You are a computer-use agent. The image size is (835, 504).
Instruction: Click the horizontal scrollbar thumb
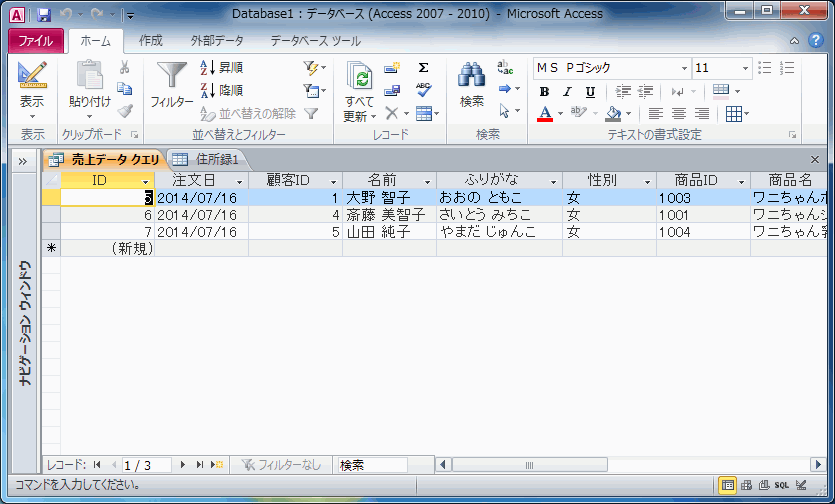click(530, 465)
